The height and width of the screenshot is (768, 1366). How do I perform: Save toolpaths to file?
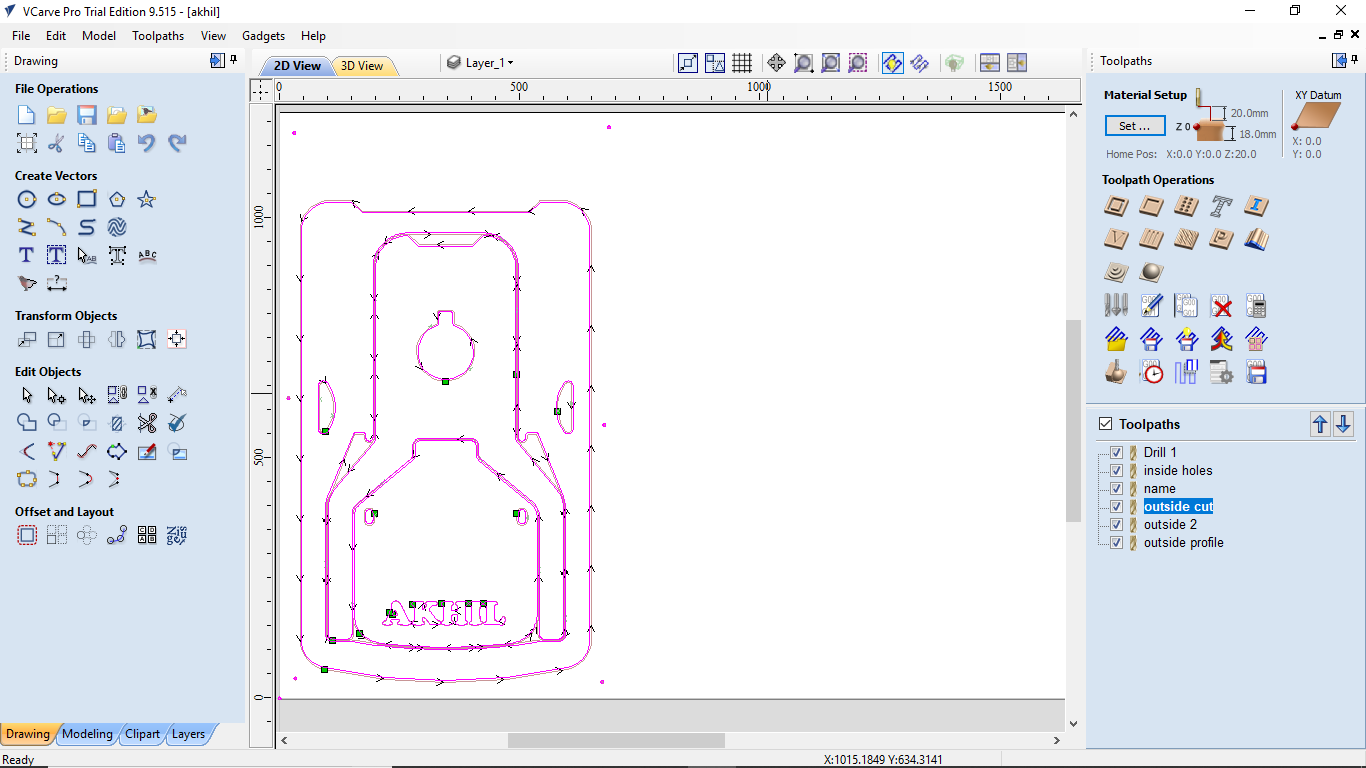coord(1256,373)
